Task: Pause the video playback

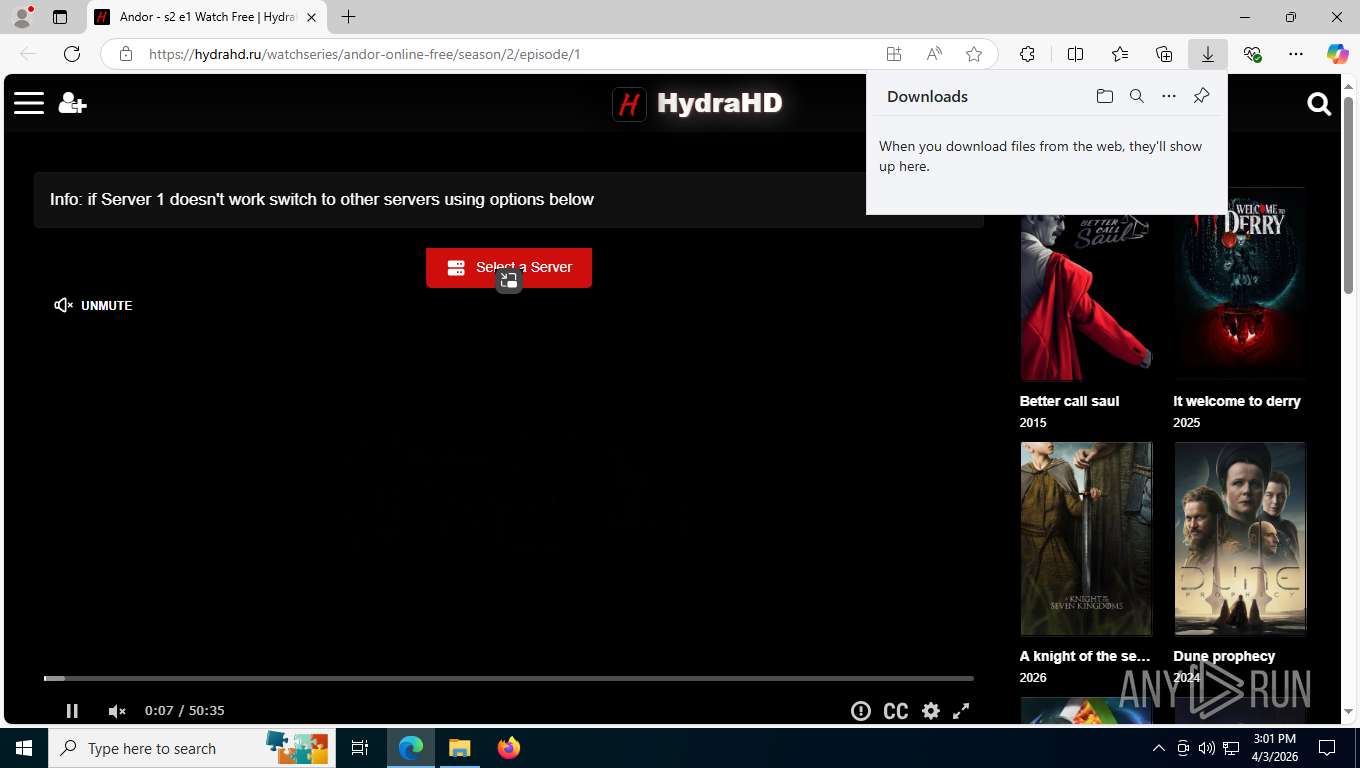Action: click(x=72, y=711)
